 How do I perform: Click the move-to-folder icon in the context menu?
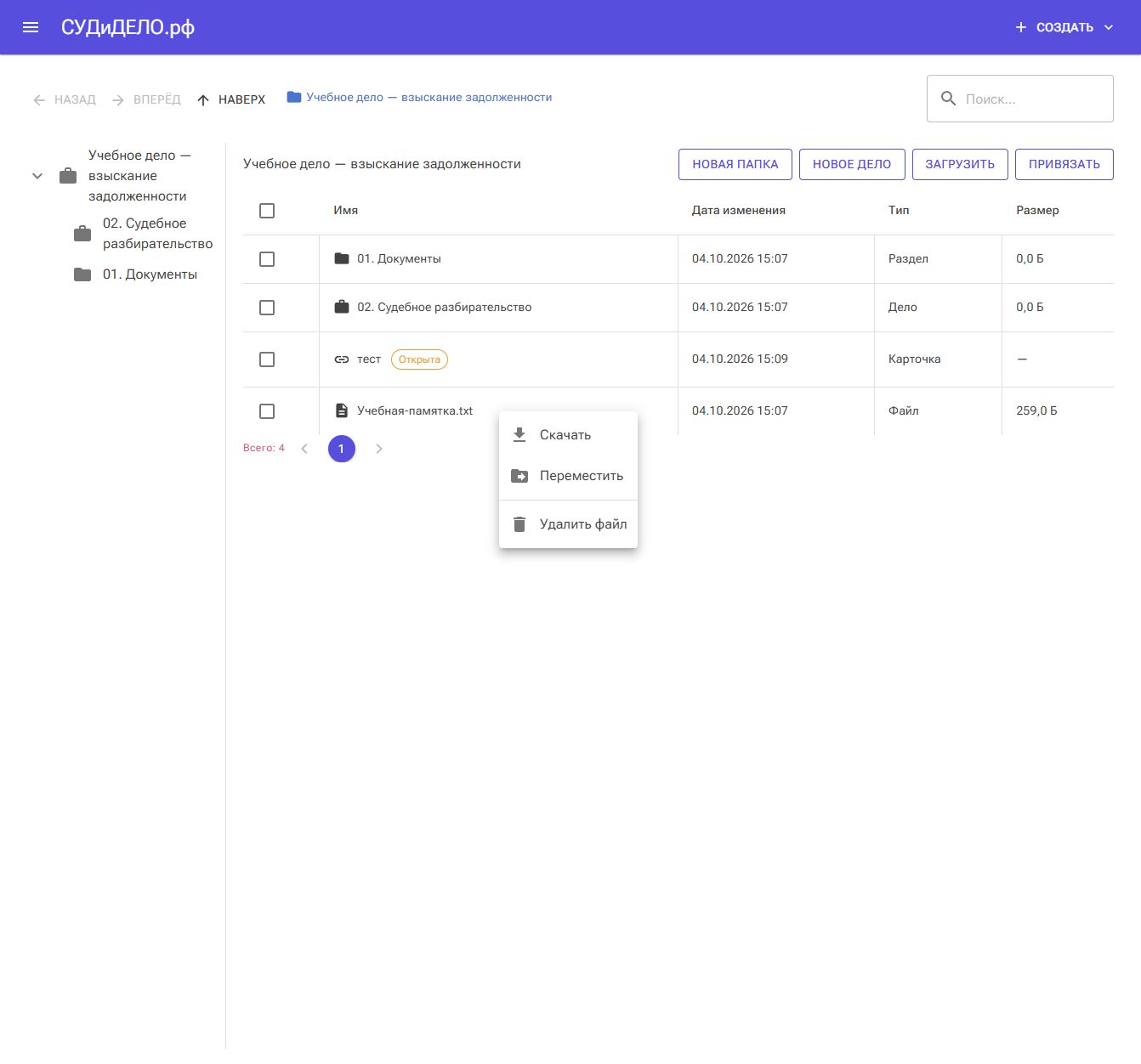coord(519,476)
